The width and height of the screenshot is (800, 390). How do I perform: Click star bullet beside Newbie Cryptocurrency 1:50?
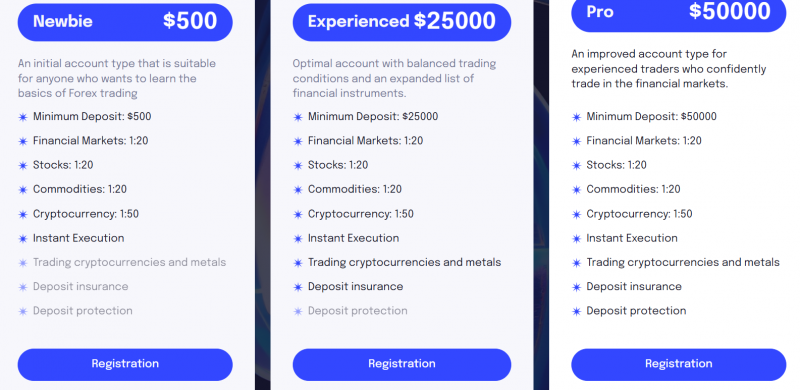[x=23, y=214]
